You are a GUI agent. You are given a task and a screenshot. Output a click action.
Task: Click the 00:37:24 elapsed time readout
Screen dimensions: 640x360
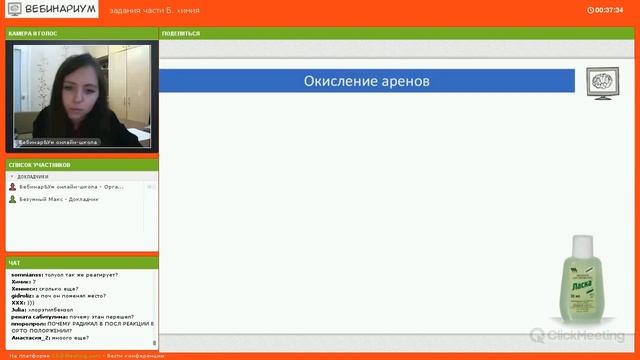click(609, 10)
